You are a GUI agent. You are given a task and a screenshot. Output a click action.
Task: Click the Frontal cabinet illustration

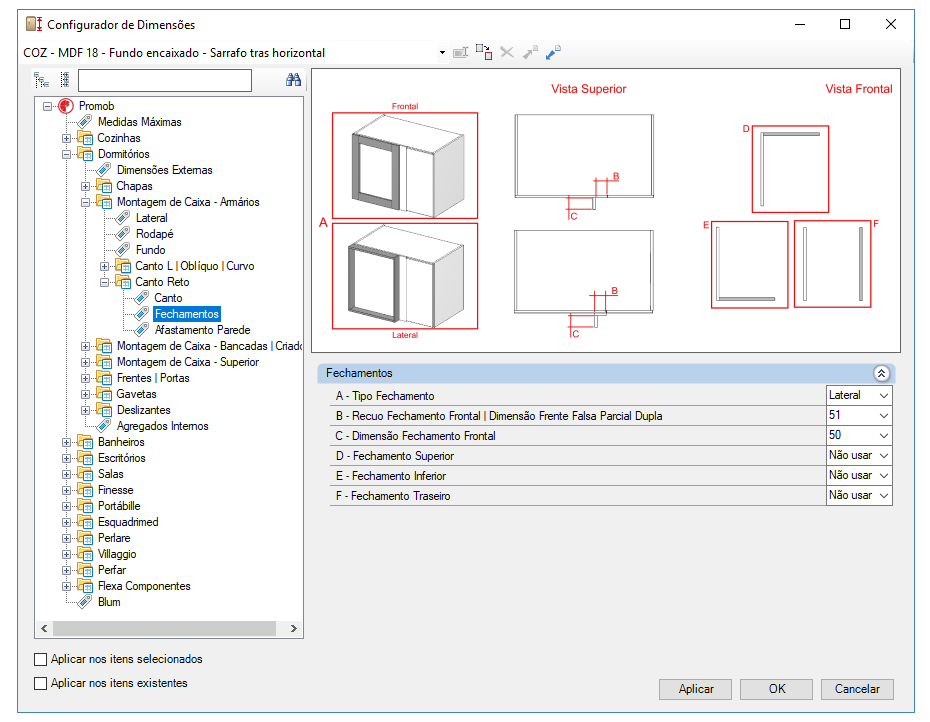point(405,166)
